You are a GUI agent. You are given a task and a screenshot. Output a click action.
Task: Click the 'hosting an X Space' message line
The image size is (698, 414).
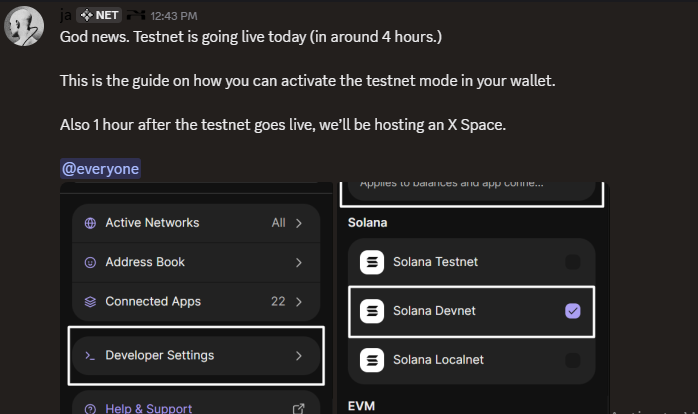(x=283, y=125)
